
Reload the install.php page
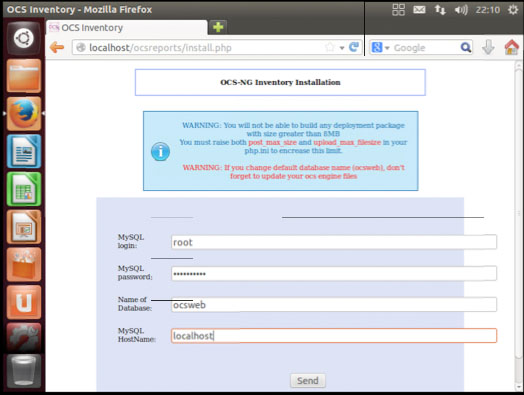(354, 47)
